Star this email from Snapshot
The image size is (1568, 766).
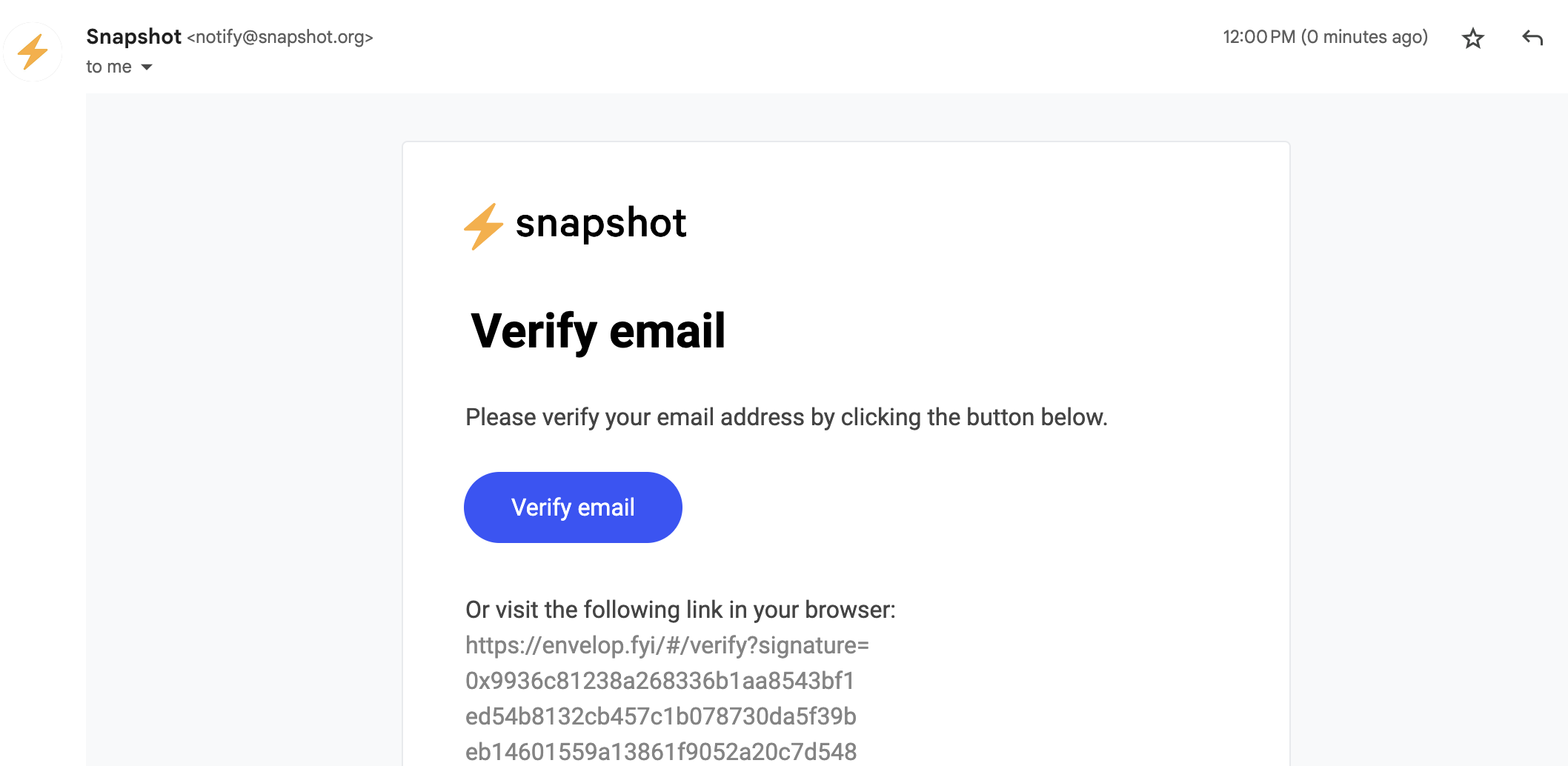coord(1472,38)
